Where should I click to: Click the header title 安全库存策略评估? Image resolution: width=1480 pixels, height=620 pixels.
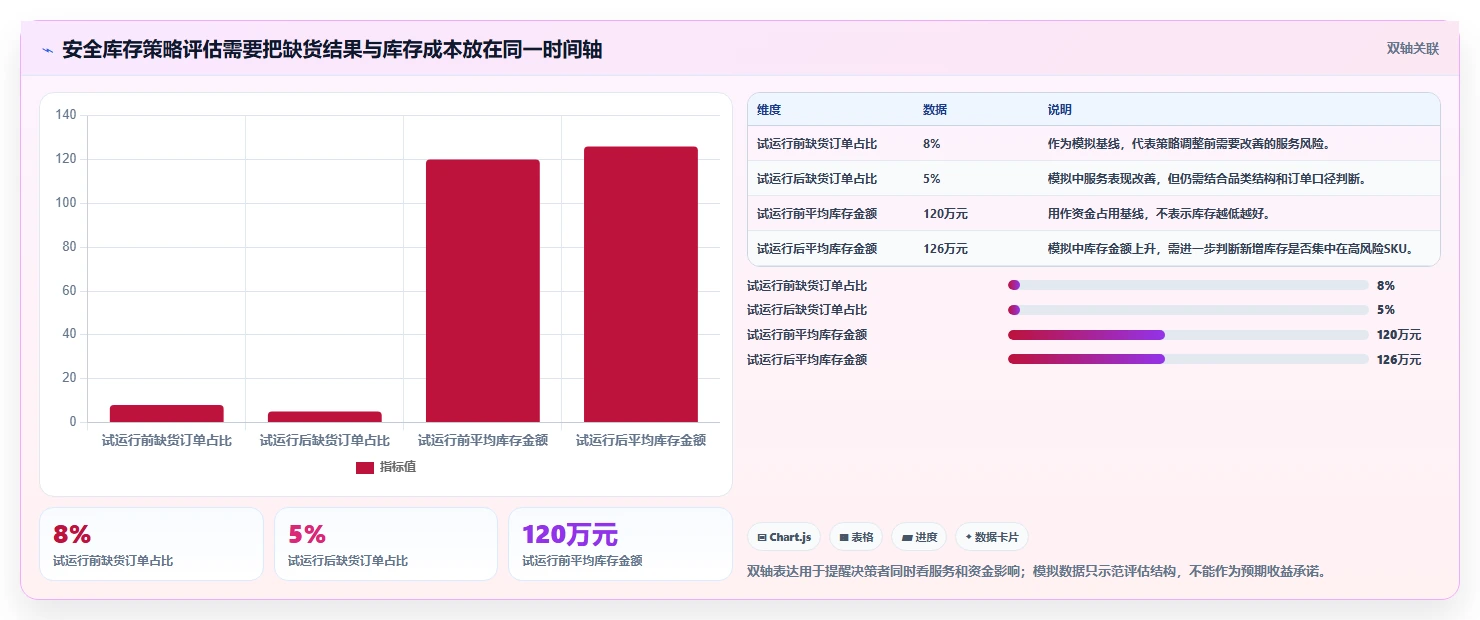coord(332,50)
